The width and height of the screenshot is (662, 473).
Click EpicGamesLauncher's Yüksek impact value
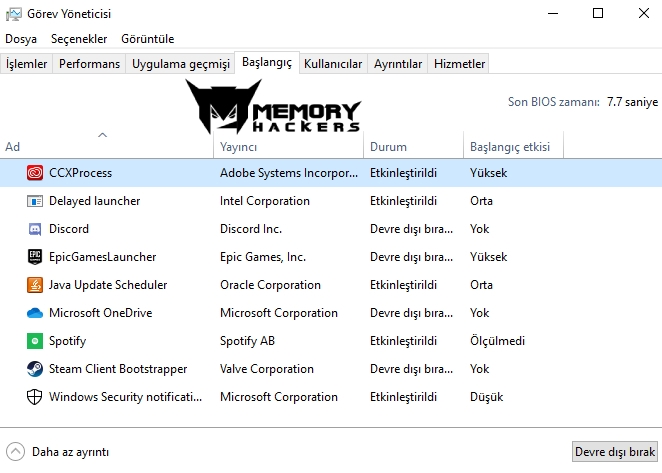pyautogui.click(x=488, y=257)
